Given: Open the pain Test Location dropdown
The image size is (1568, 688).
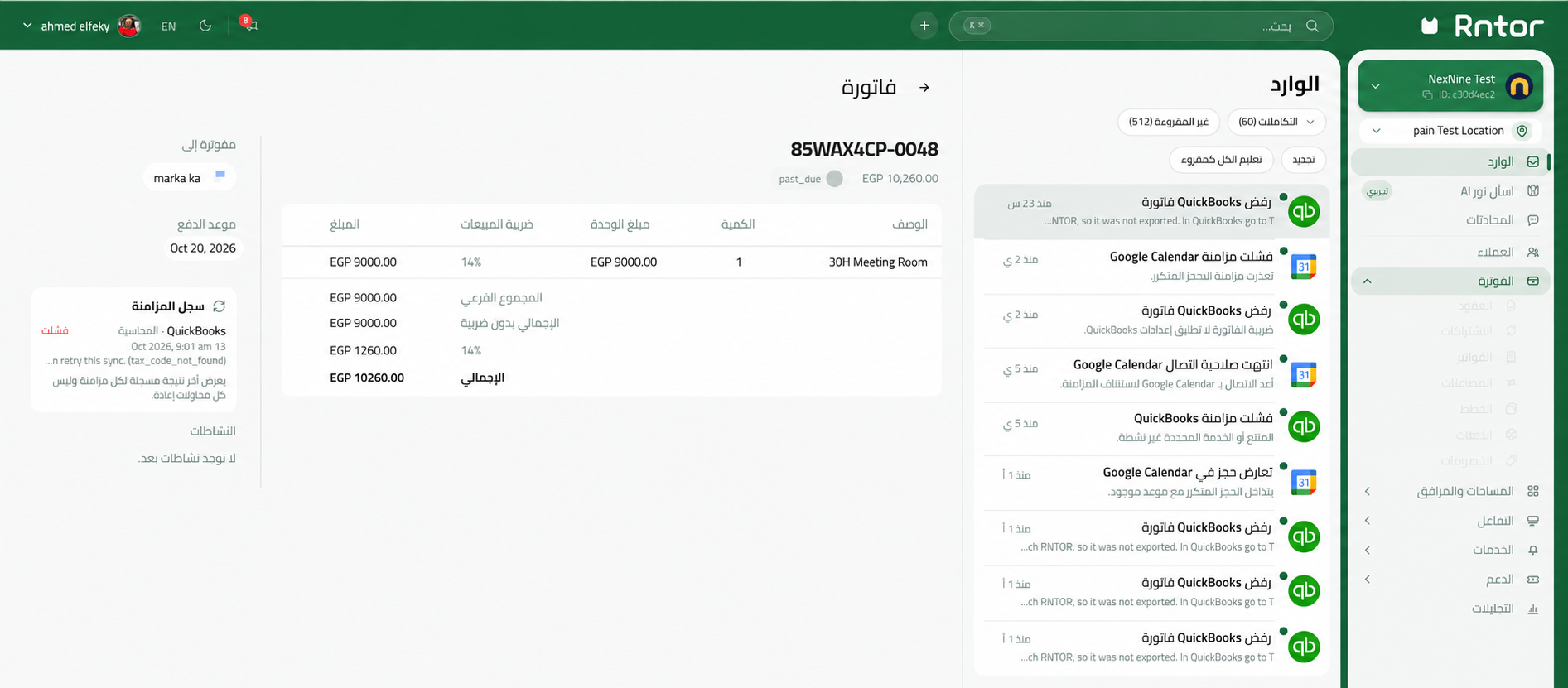Looking at the screenshot, I should point(1450,131).
